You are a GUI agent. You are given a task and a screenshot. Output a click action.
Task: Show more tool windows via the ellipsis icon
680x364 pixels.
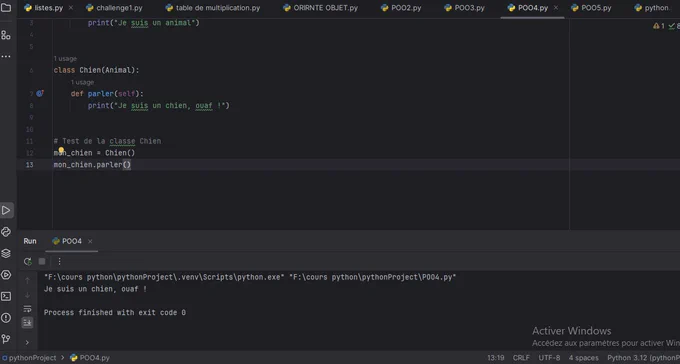[6, 56]
